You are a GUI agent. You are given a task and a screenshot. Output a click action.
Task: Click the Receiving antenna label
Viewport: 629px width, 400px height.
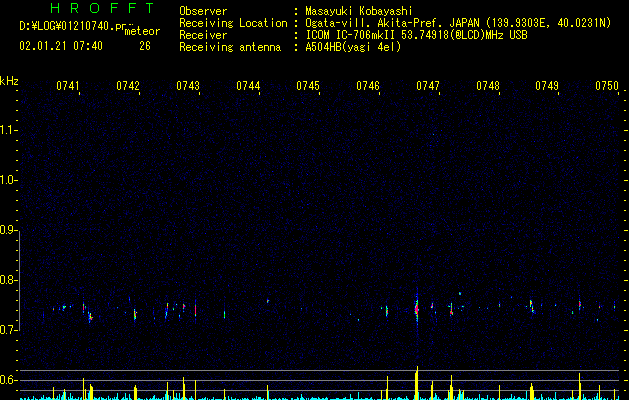coord(230,47)
